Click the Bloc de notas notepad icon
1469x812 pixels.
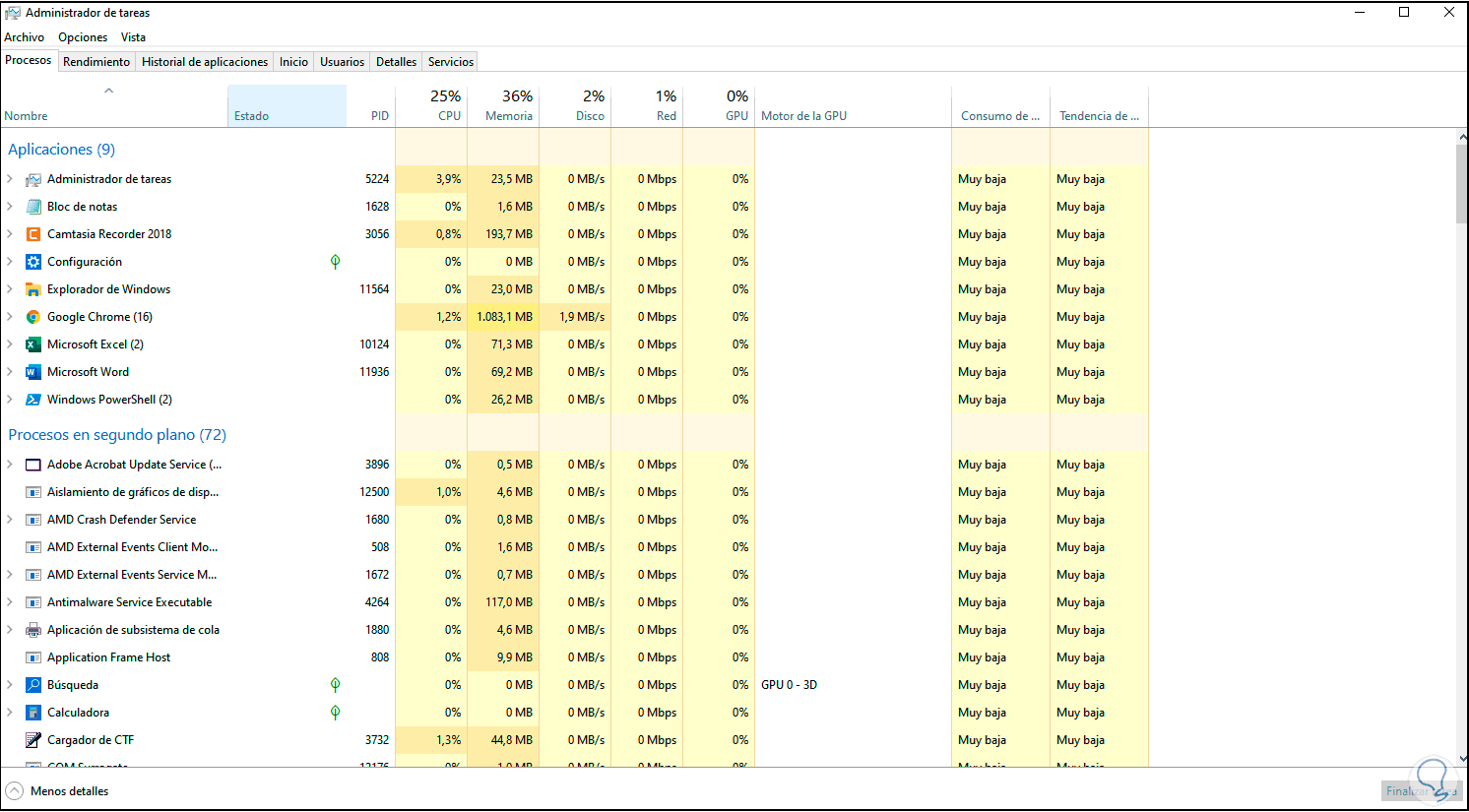pyautogui.click(x=33, y=207)
